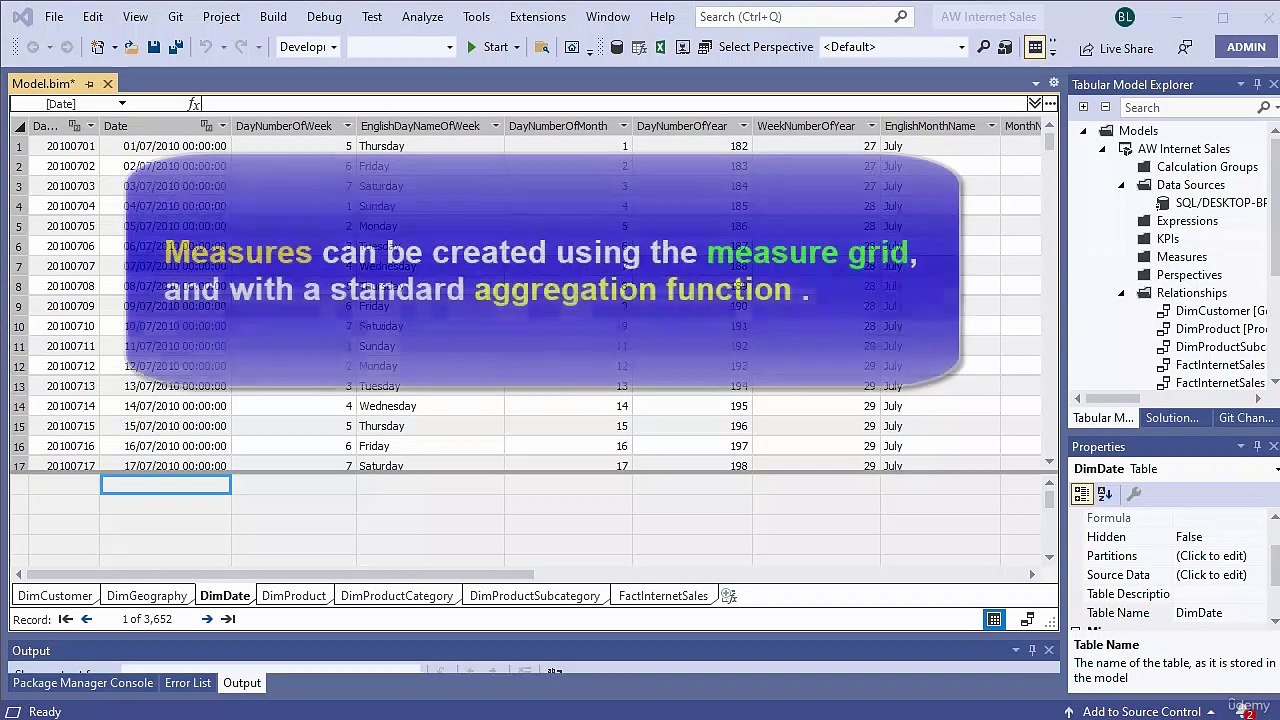The width and height of the screenshot is (1280, 720).
Task: Expand the formula bar with double chevron
Action: [1035, 103]
